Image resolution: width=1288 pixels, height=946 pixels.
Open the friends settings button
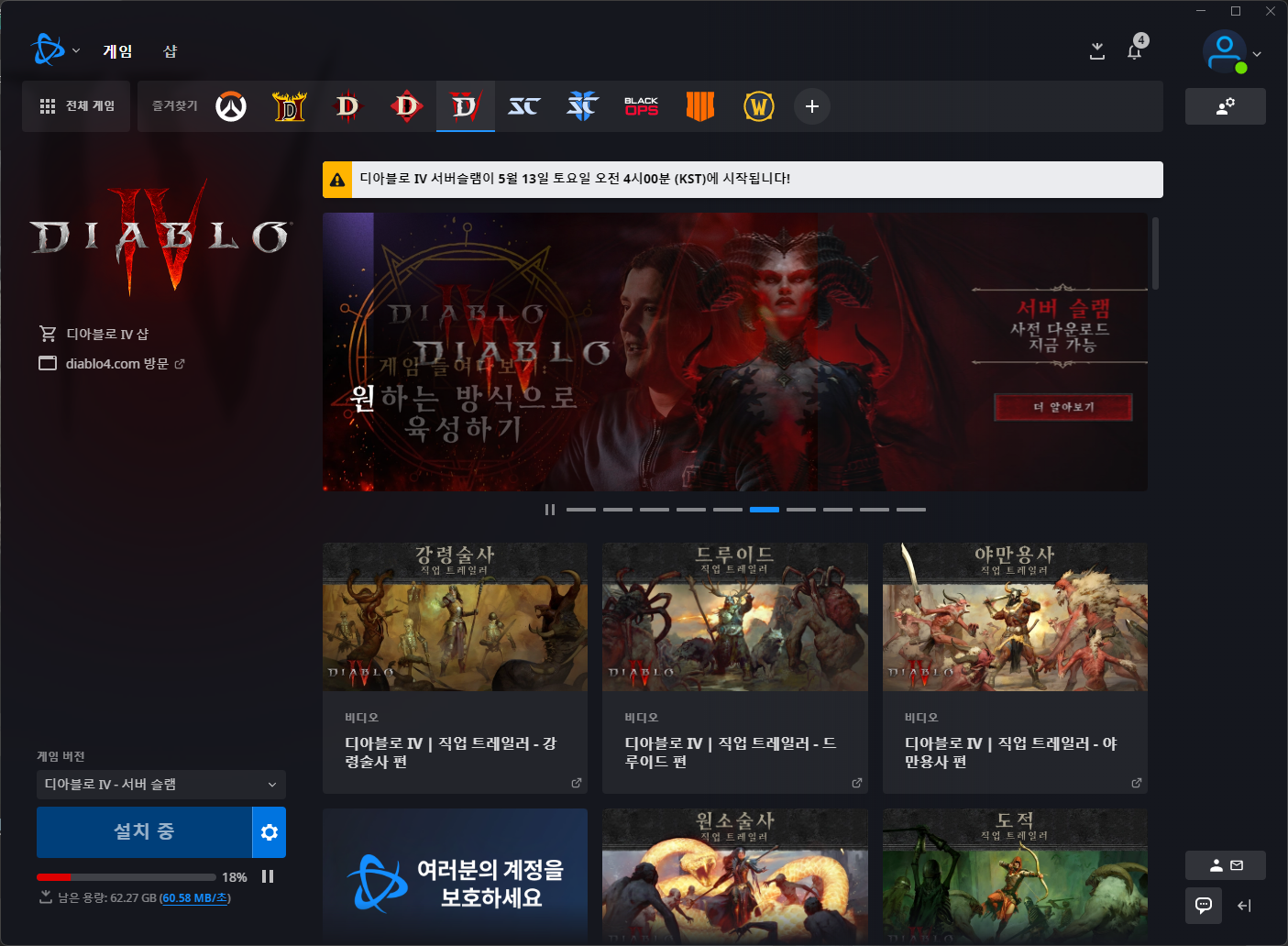tap(1226, 106)
